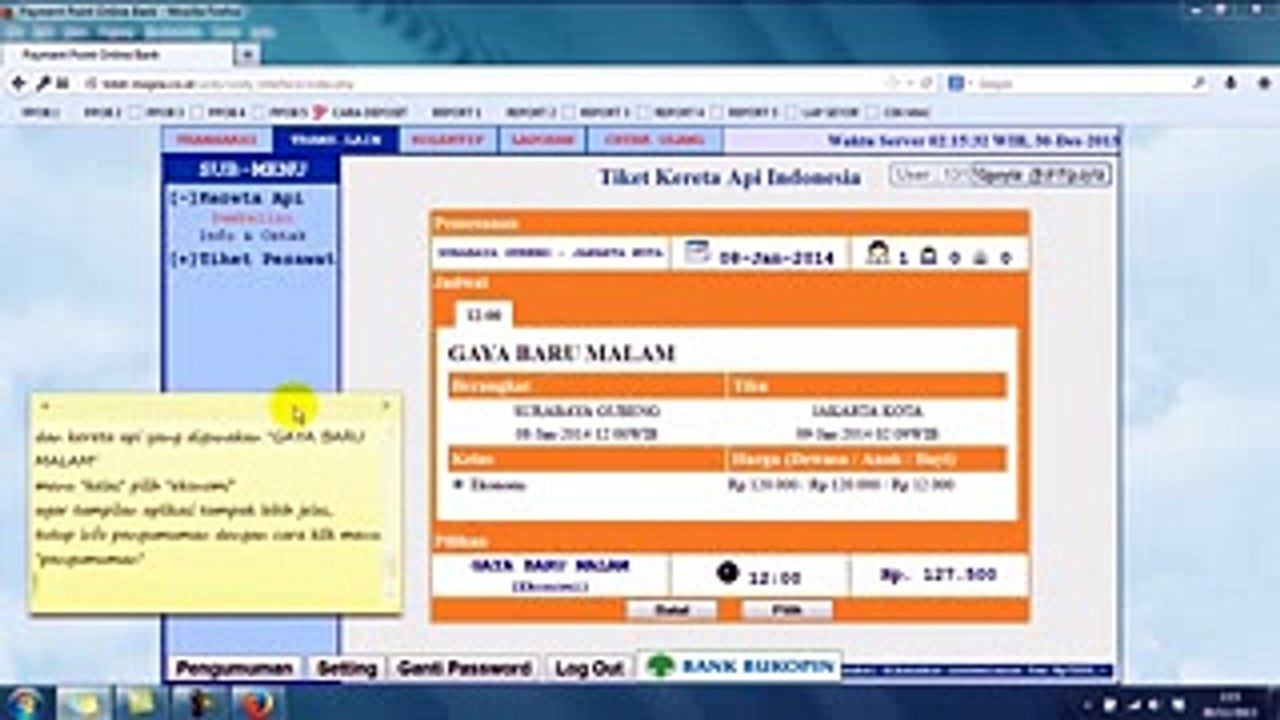The height and width of the screenshot is (720, 1280).
Task: Close the yellow sticky note
Action: tap(386, 406)
